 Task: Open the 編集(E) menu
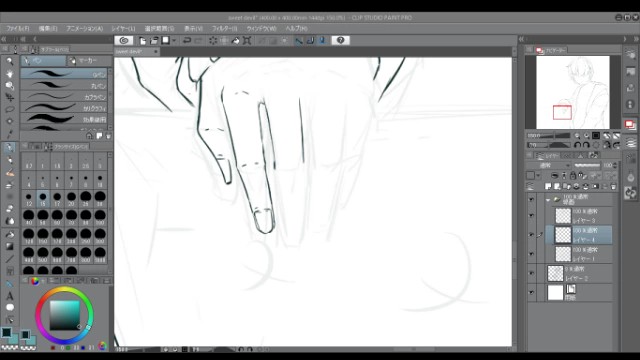tap(48, 29)
